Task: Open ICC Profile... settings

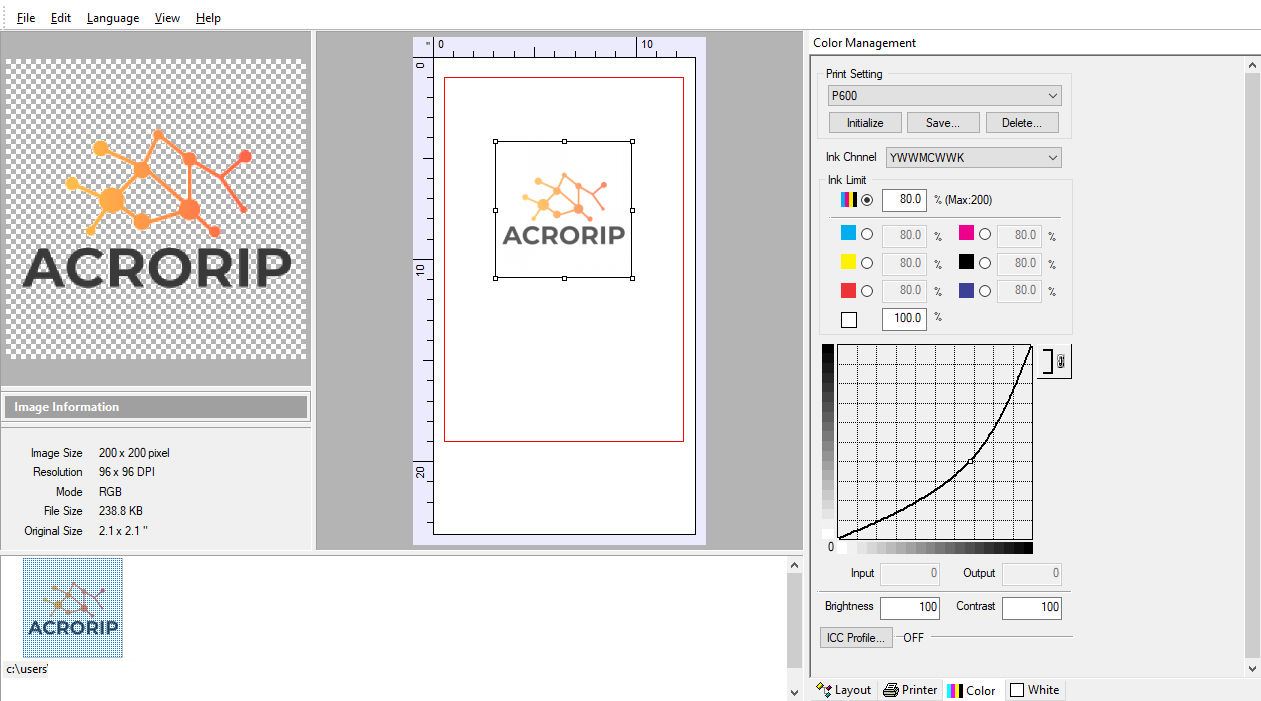Action: click(855, 638)
